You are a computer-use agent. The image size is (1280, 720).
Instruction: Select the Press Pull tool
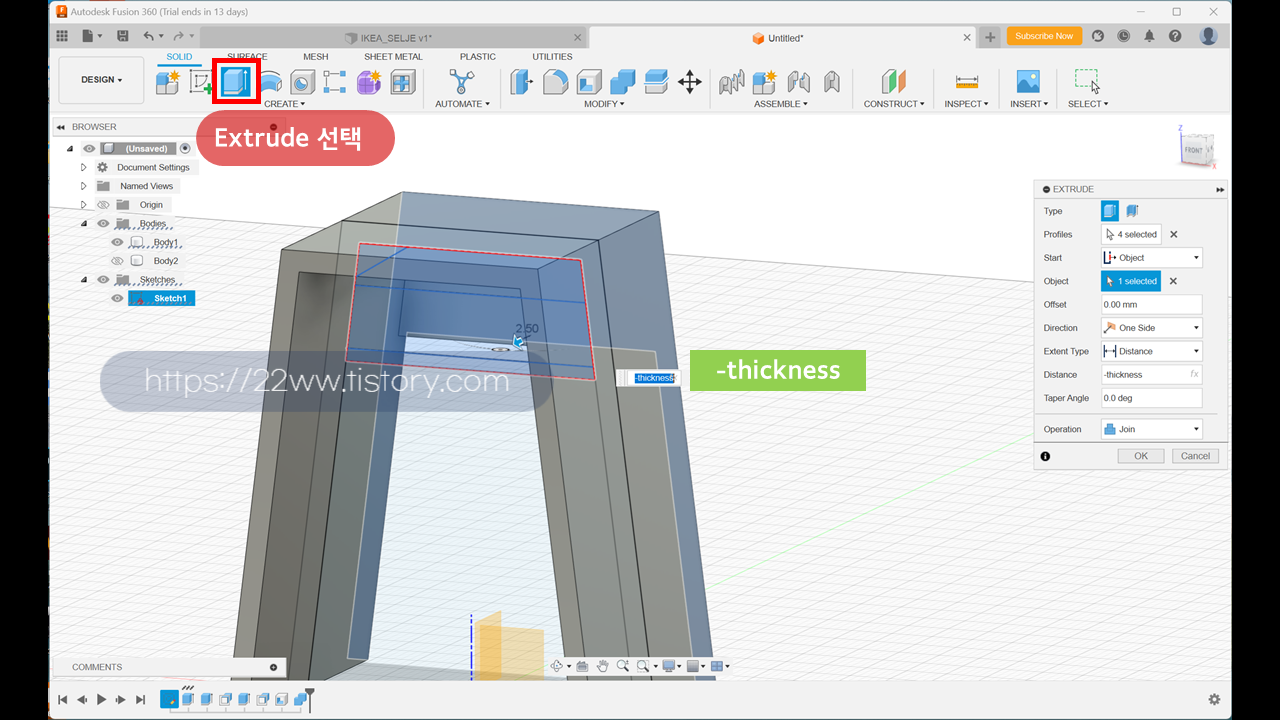522,82
